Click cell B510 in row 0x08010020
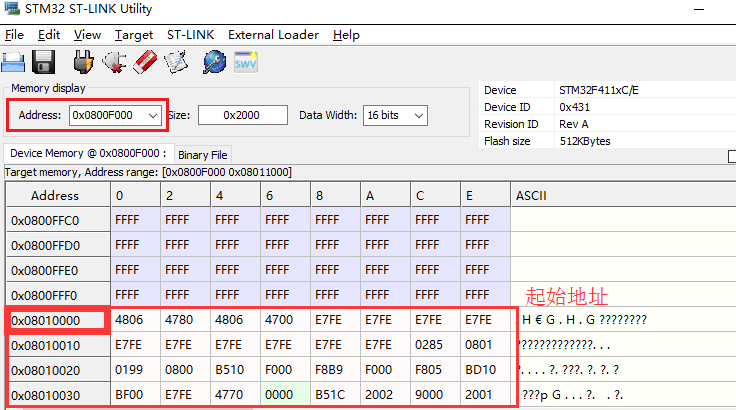 click(x=236, y=370)
